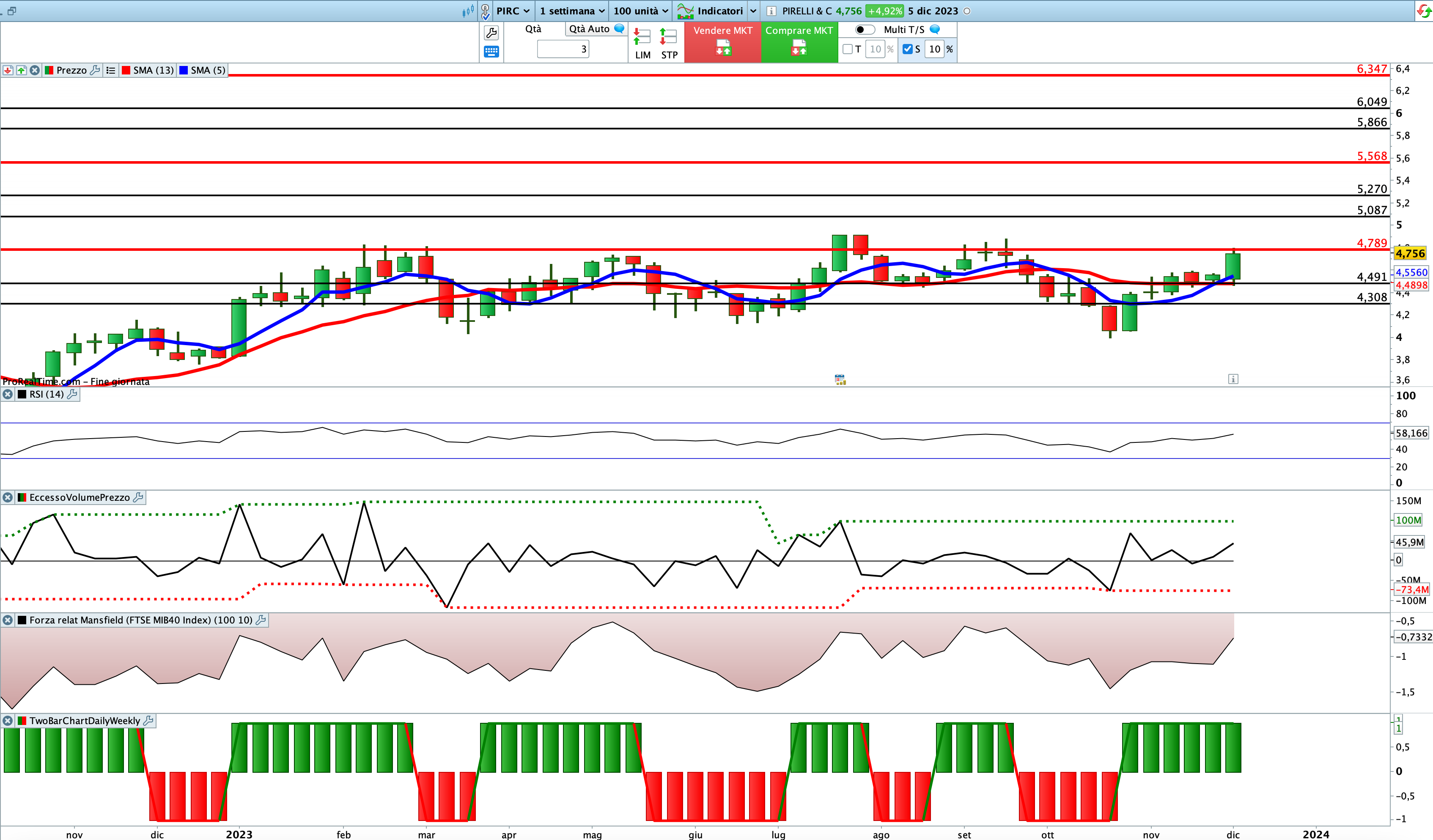Open the chart style candlestick icon

[x=468, y=11]
